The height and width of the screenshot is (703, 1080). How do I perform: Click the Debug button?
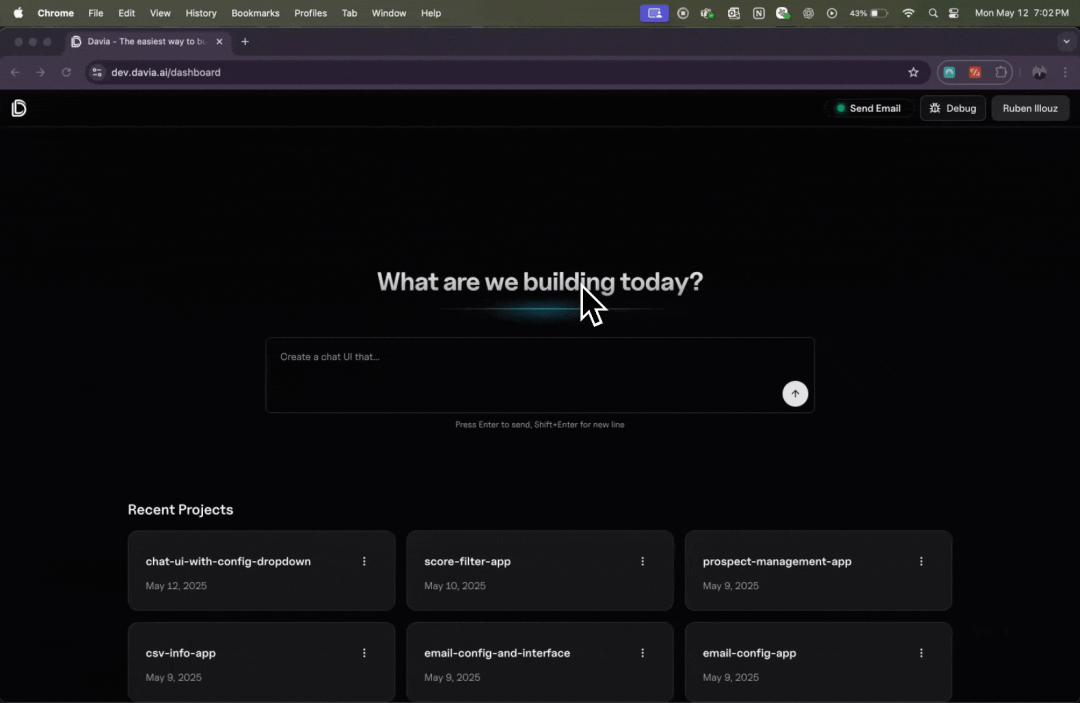953,108
